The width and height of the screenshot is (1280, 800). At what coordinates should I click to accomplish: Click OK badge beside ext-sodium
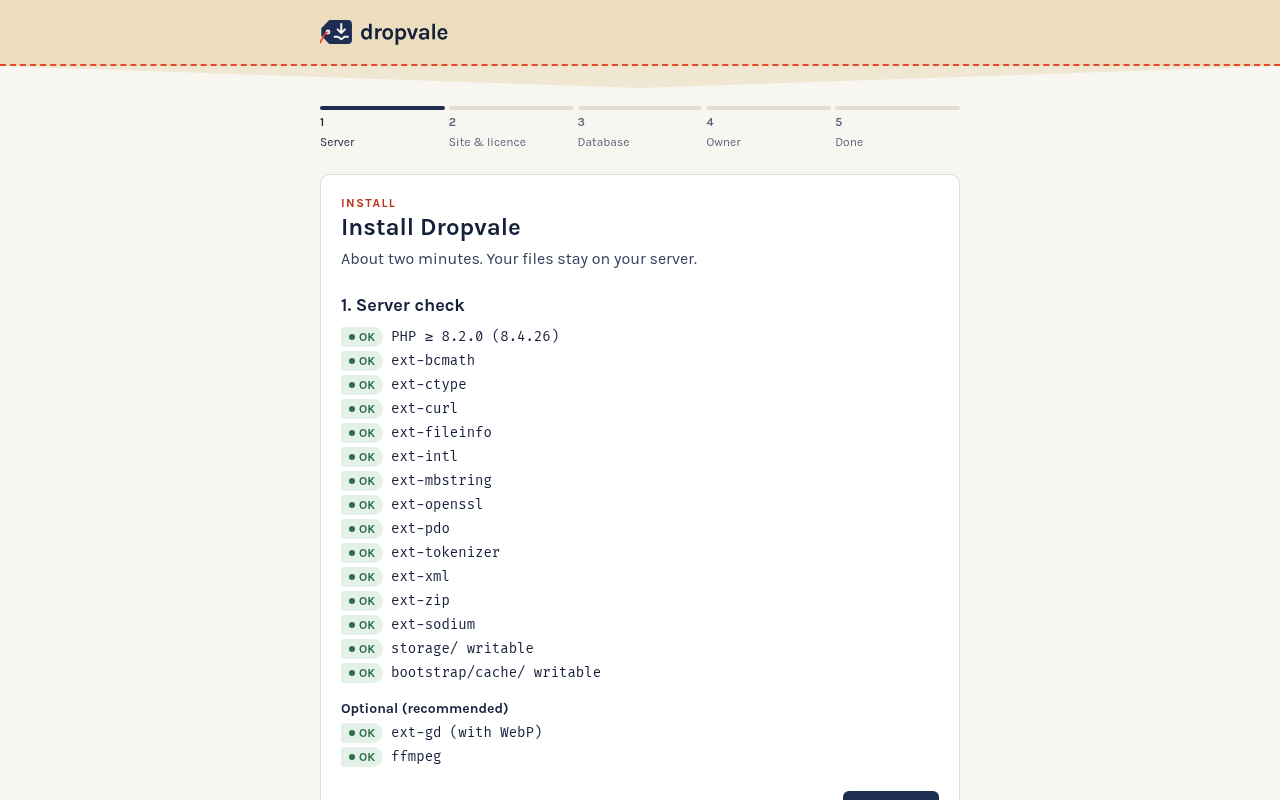362,625
